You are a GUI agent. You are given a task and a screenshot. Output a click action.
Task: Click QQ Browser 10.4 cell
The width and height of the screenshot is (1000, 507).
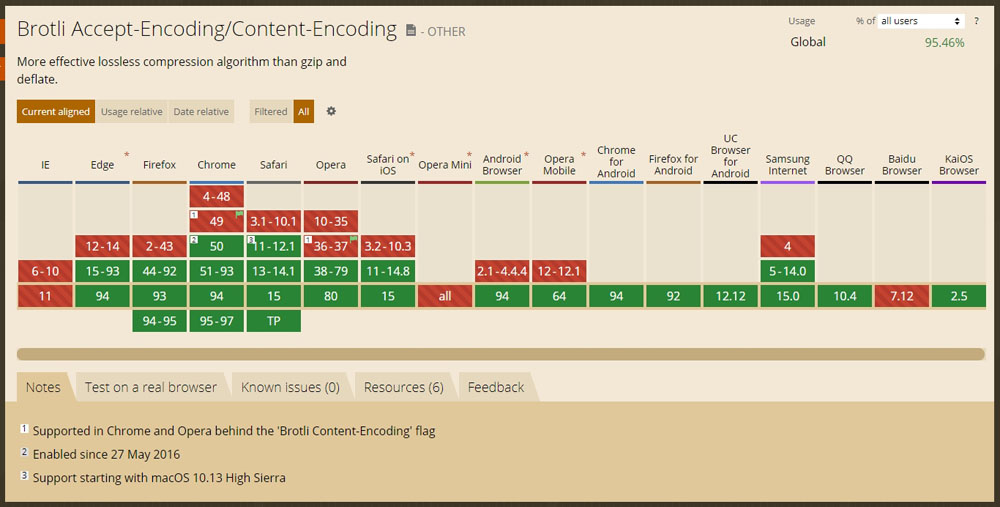(x=844, y=296)
